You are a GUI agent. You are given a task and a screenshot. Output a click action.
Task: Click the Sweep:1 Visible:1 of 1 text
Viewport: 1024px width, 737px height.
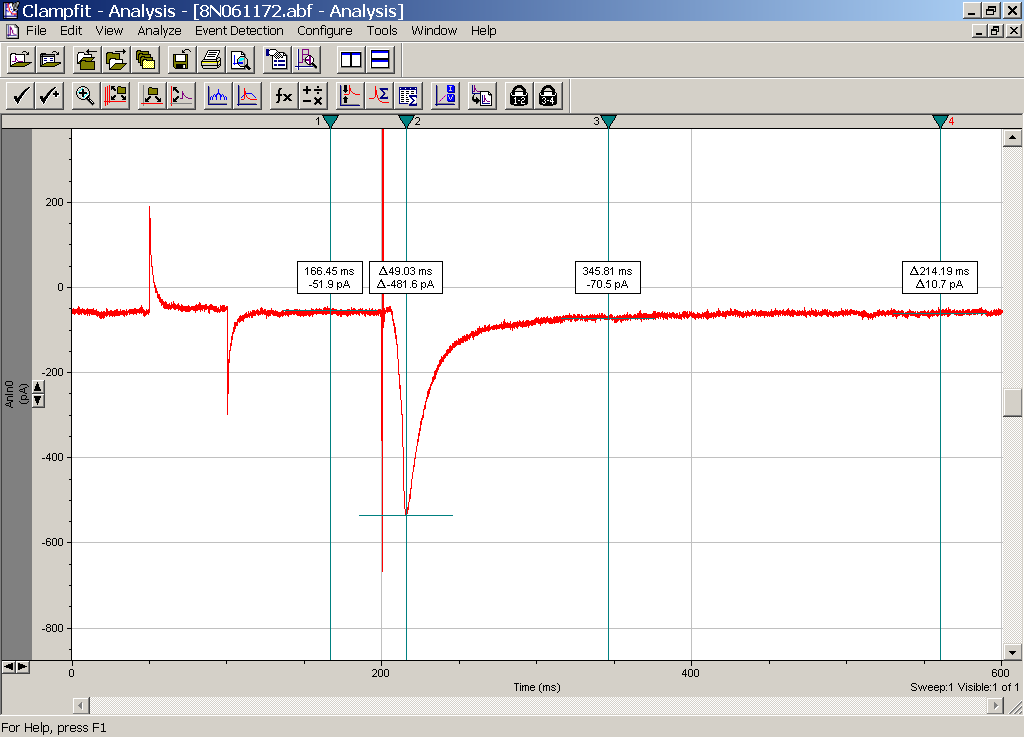point(964,687)
